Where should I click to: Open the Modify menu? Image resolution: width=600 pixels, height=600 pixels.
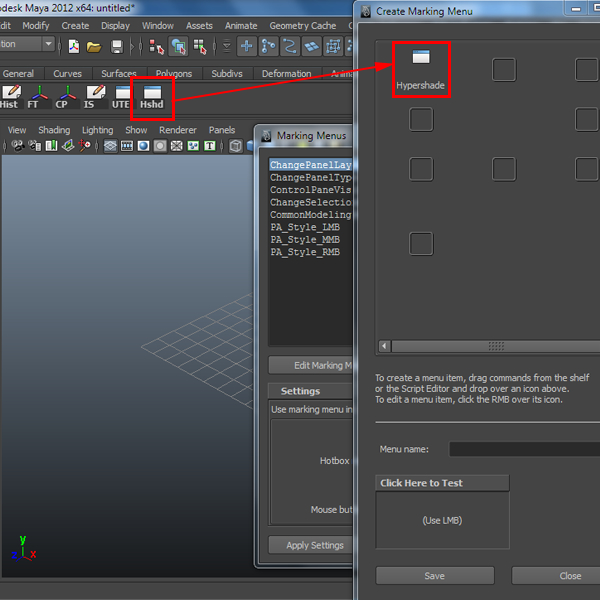pos(36,26)
